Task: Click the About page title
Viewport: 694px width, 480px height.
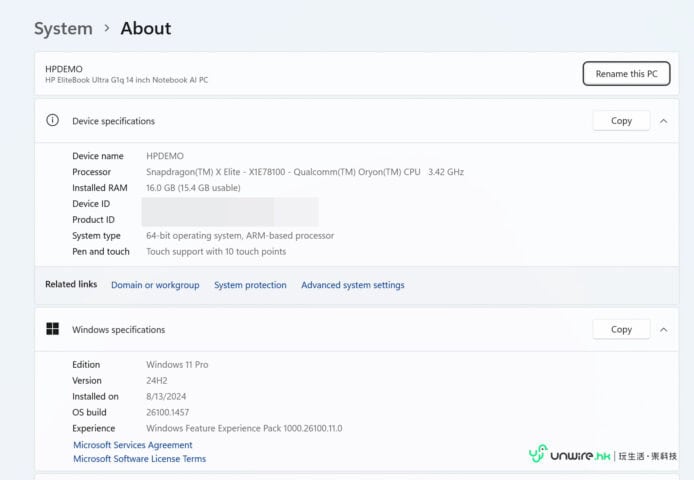Action: tap(146, 29)
